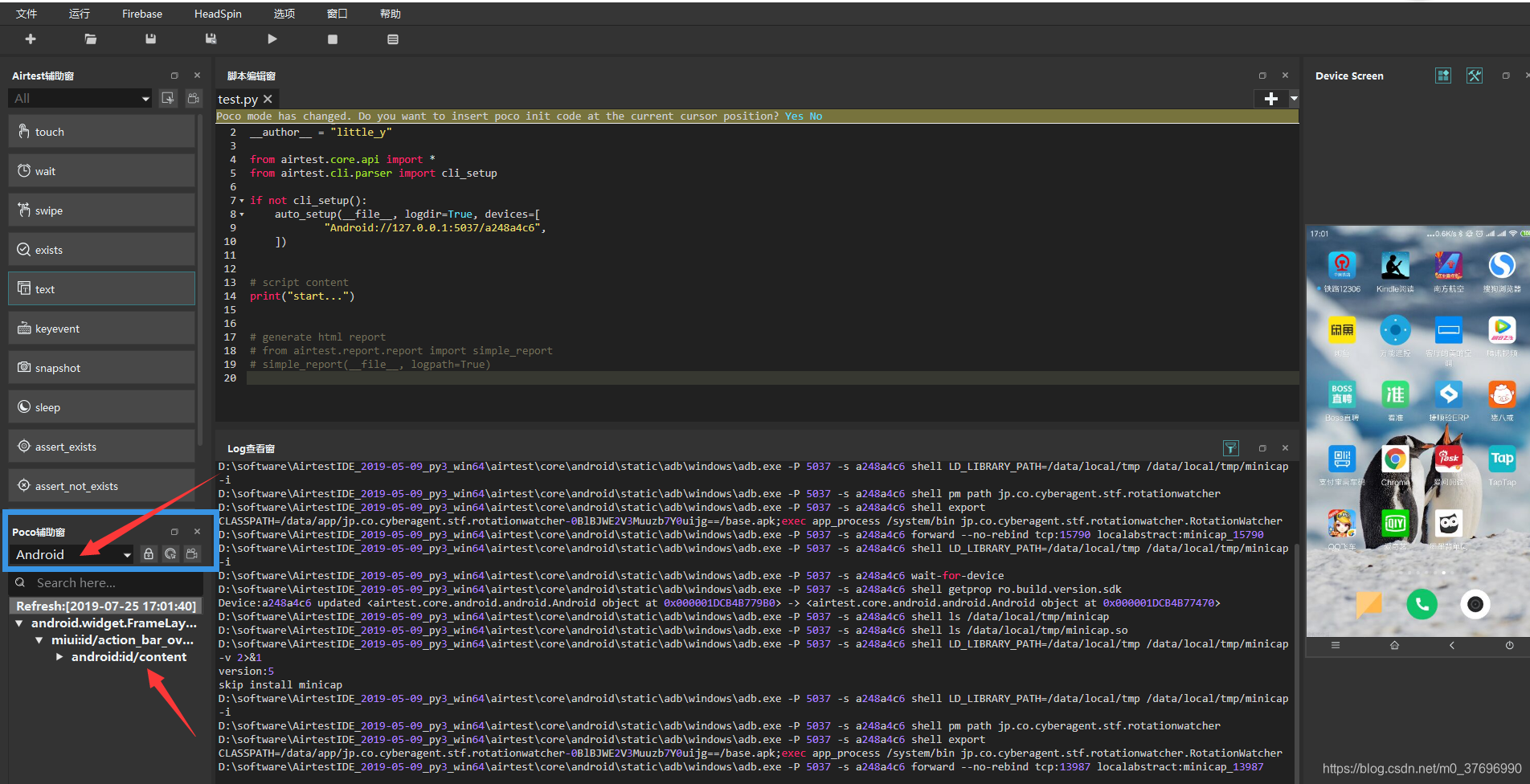
Task: Click the swipe command button
Action: pos(102,210)
